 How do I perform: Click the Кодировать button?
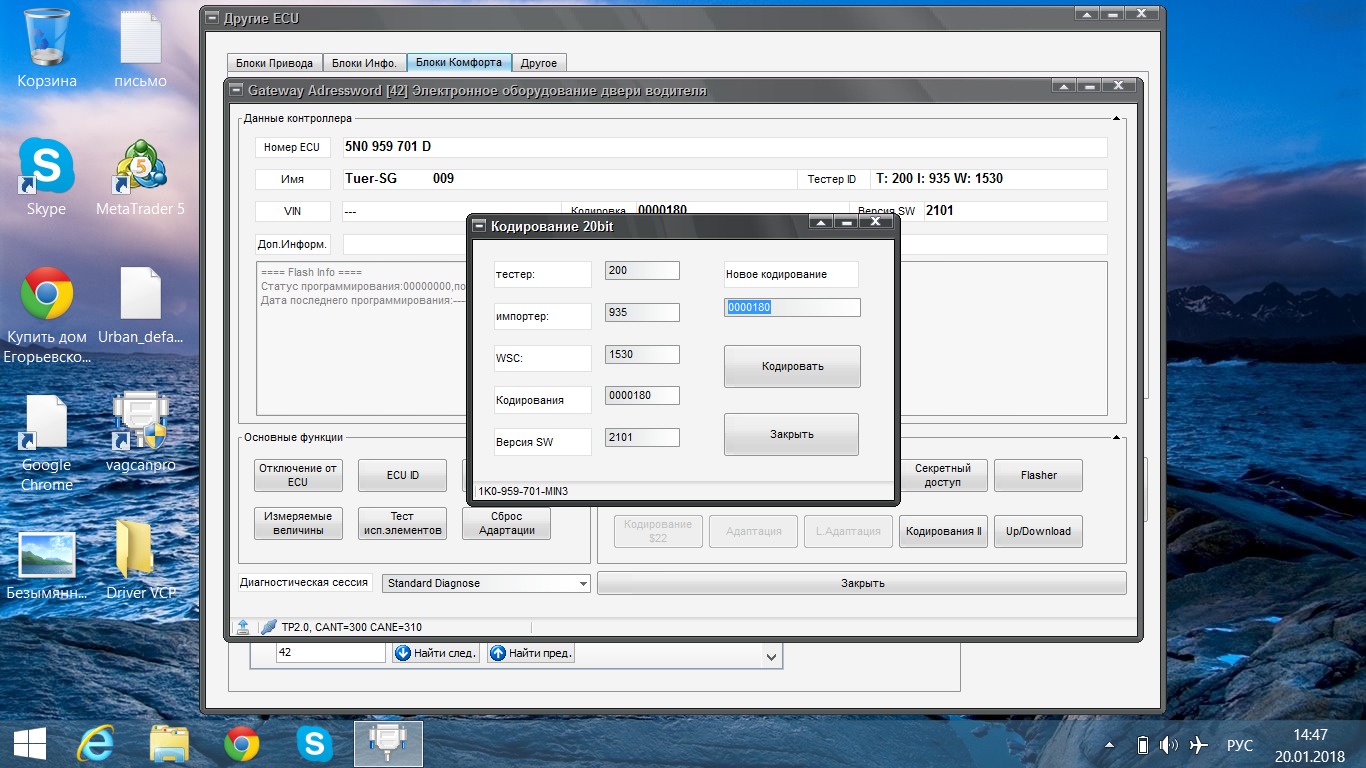coord(792,366)
